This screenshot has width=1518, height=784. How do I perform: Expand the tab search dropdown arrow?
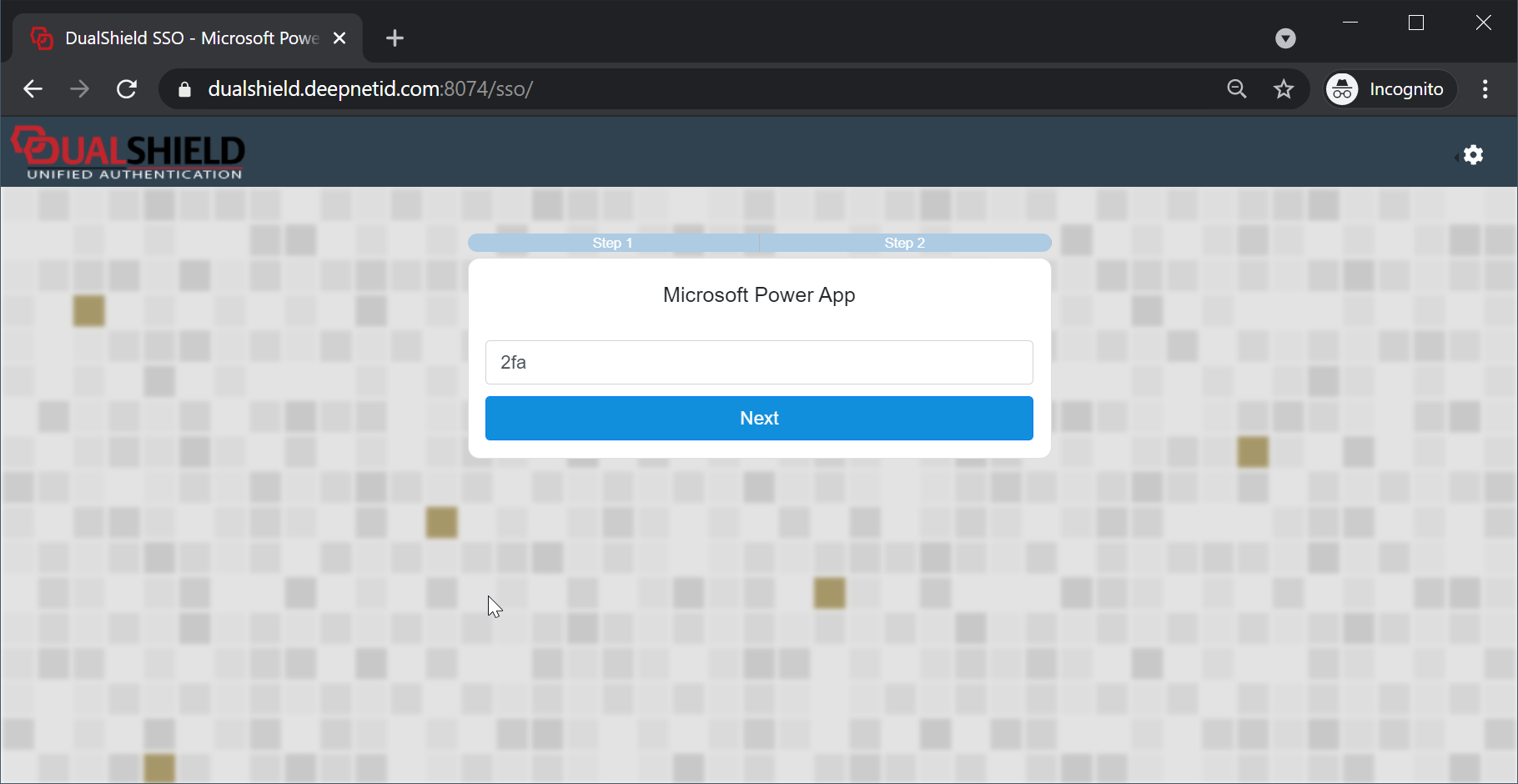(x=1285, y=38)
